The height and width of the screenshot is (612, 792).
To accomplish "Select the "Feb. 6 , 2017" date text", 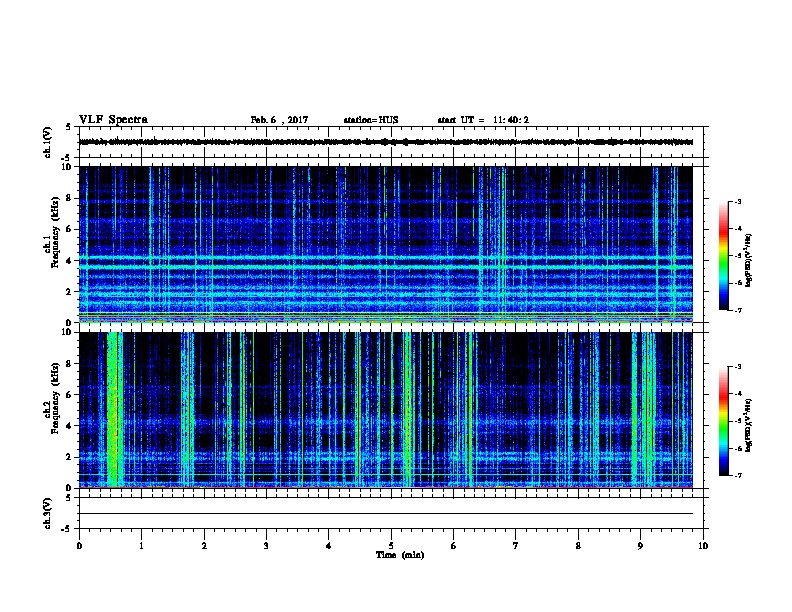I will [279, 120].
